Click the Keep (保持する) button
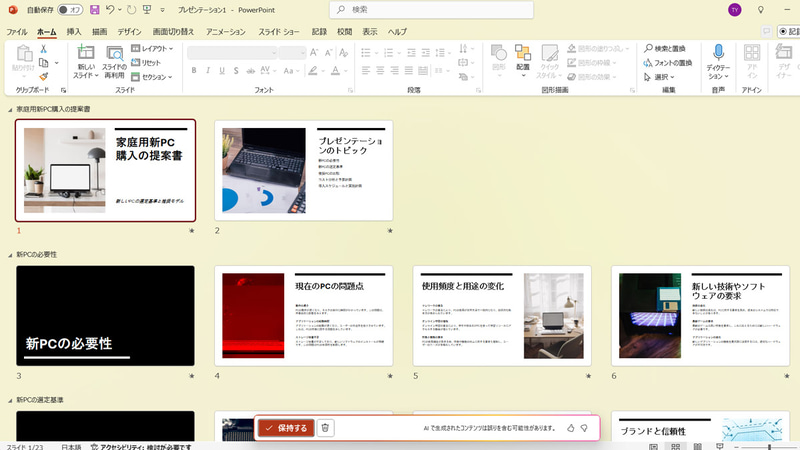 pos(286,428)
